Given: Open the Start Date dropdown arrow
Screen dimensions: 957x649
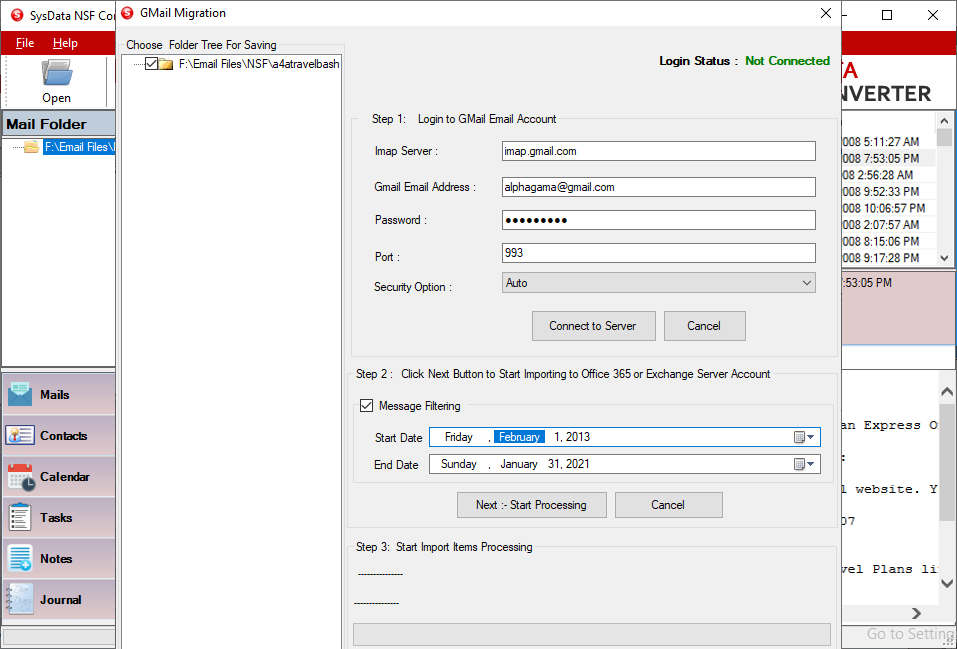Looking at the screenshot, I should (x=811, y=437).
